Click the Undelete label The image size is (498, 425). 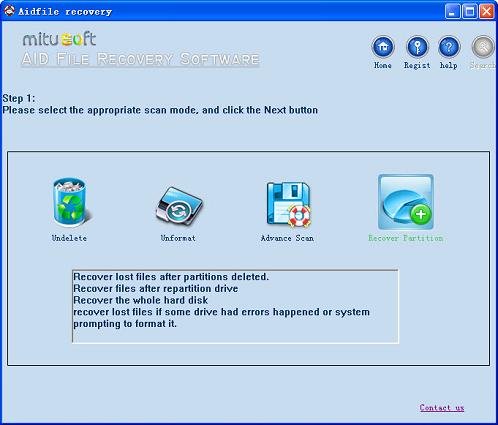[69, 238]
